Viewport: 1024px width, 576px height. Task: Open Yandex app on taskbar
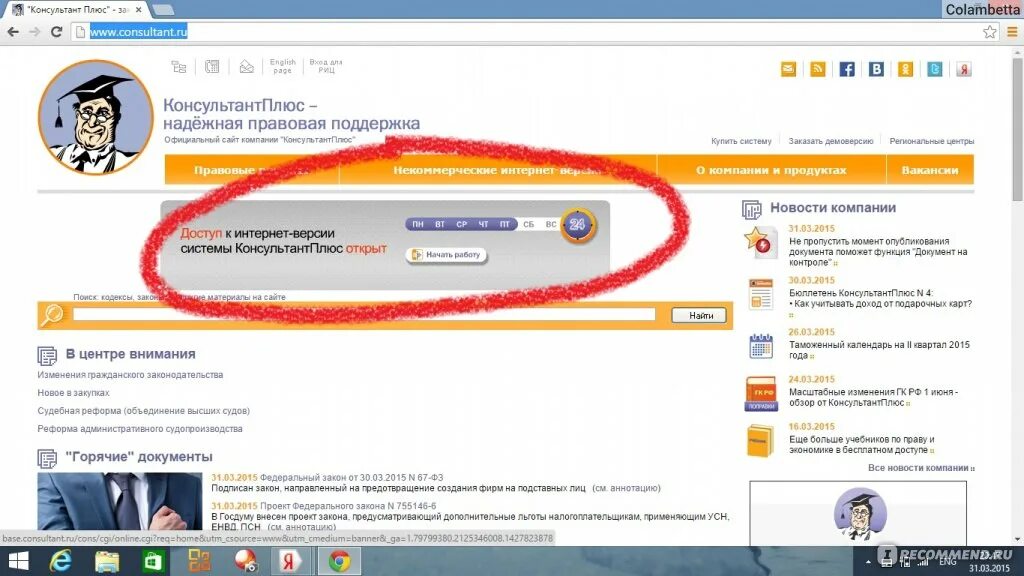(x=288, y=561)
